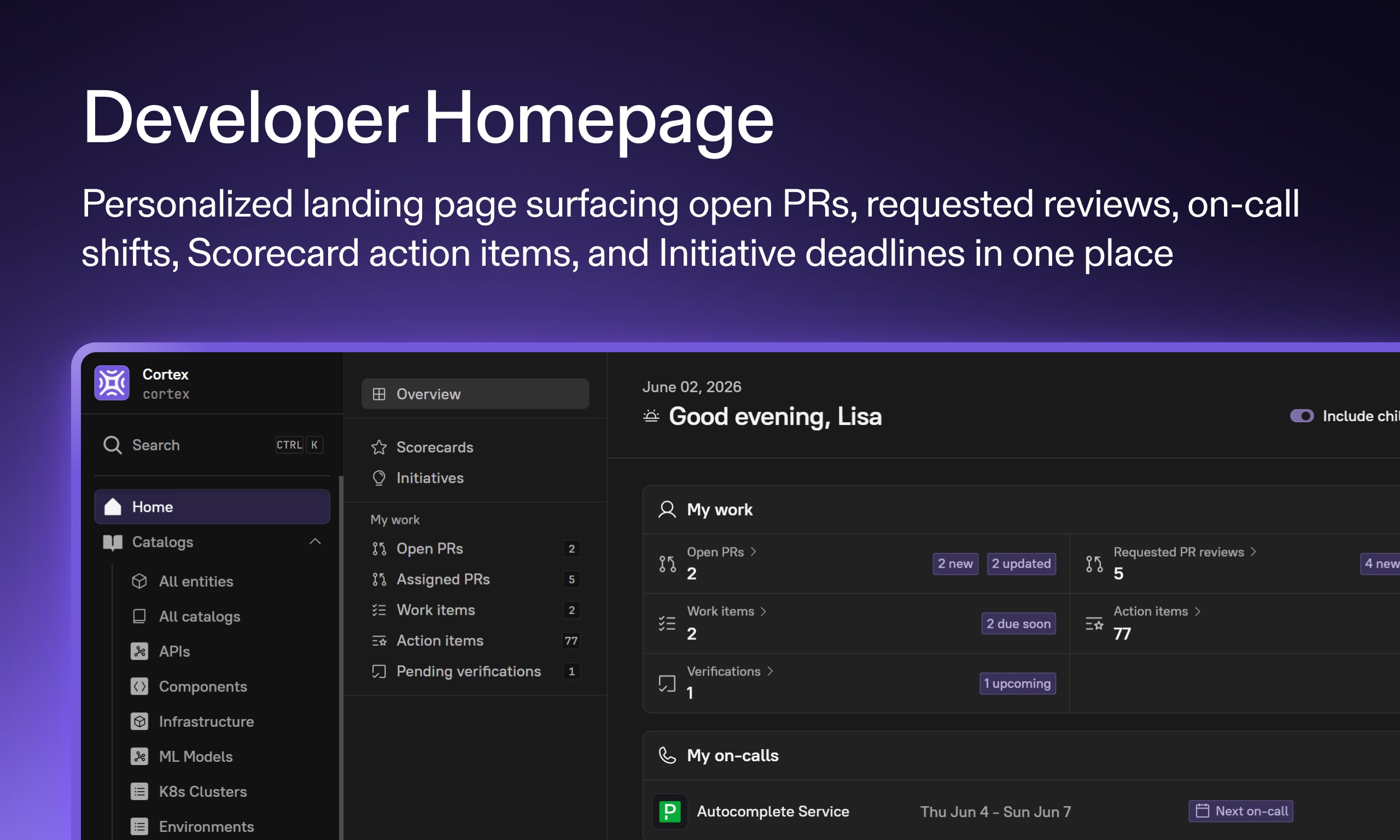
Task: Click the Environments list icon
Action: (139, 827)
